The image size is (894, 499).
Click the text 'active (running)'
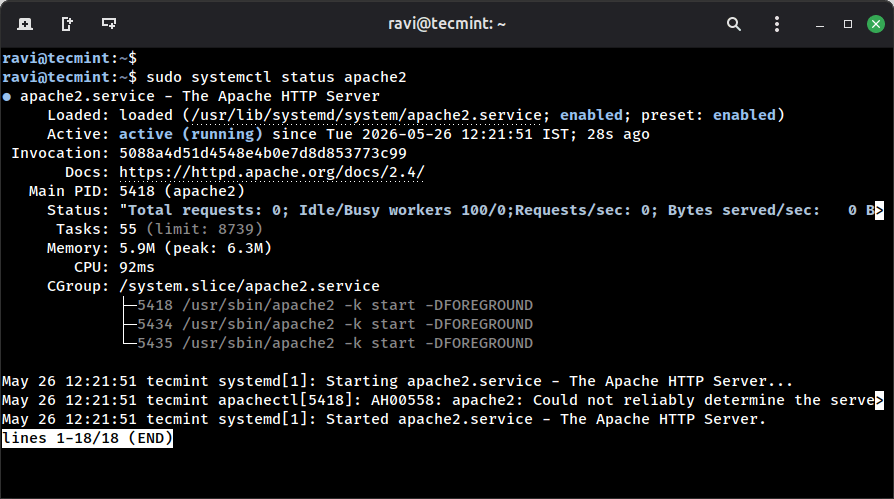(x=190, y=134)
